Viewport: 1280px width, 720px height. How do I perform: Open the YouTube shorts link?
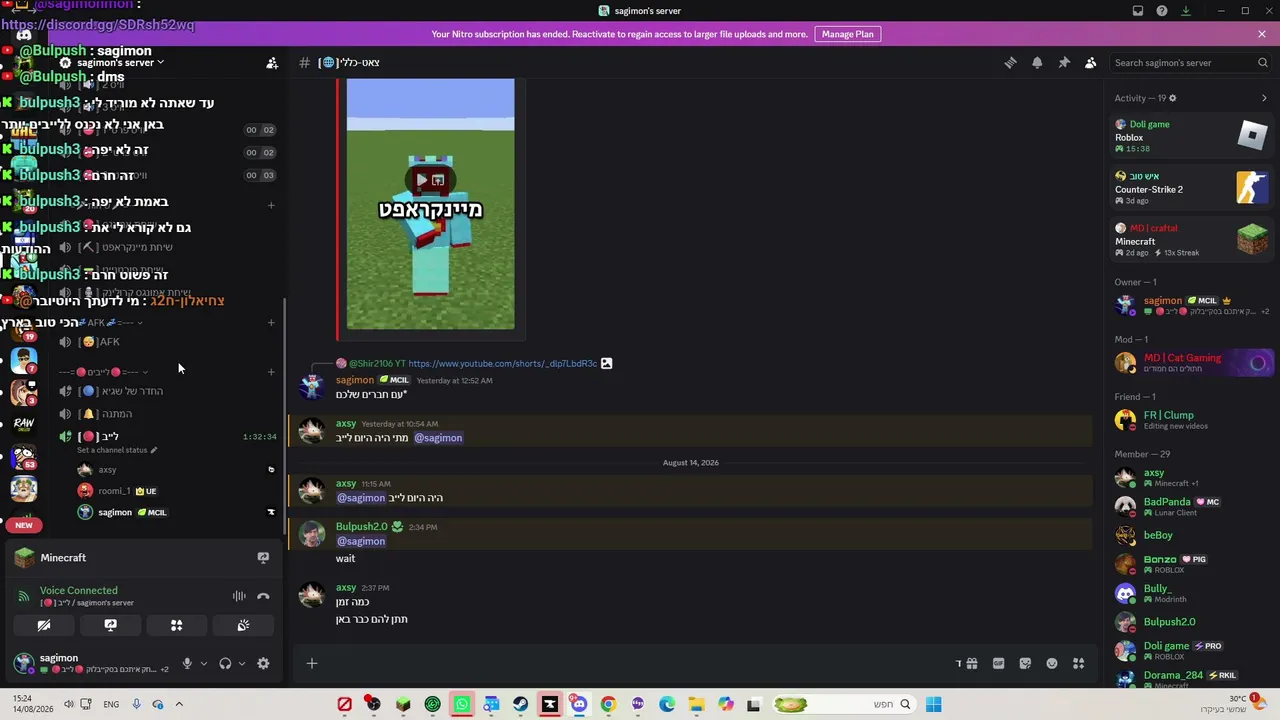pyautogui.click(x=502, y=363)
